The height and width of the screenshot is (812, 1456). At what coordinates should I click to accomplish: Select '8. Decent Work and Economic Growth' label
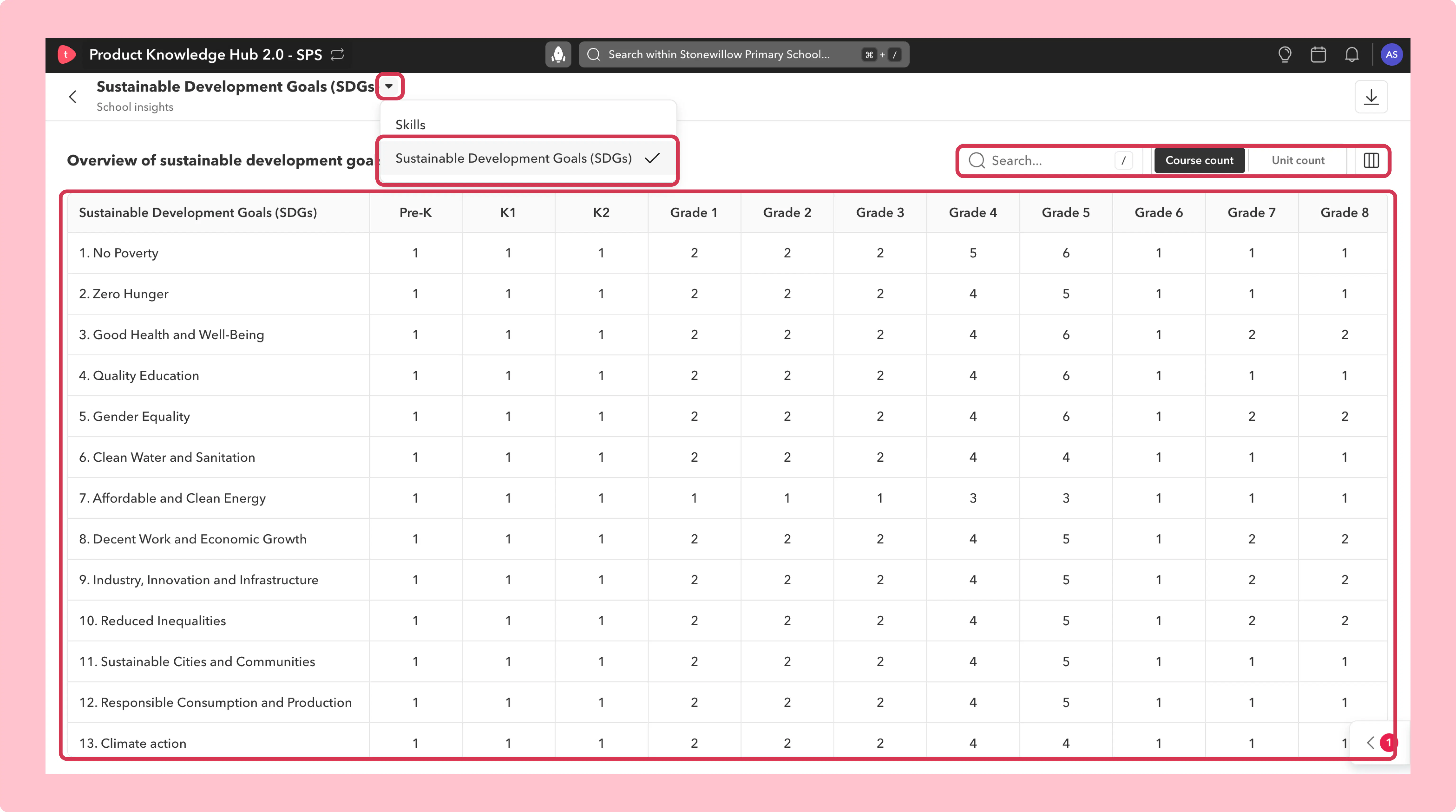coord(193,539)
